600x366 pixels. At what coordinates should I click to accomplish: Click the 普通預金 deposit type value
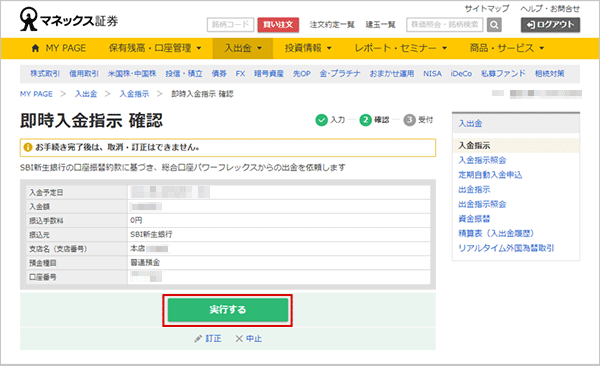click(145, 263)
